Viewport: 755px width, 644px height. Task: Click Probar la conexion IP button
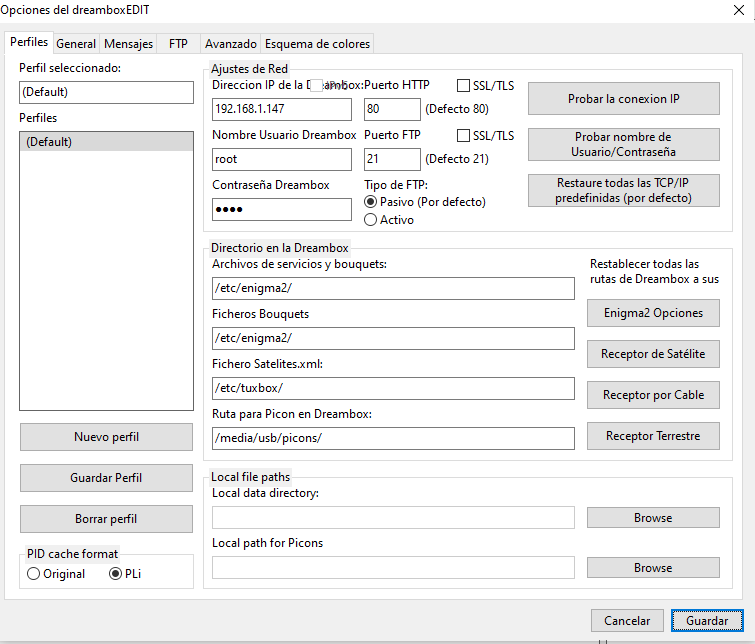click(623, 99)
